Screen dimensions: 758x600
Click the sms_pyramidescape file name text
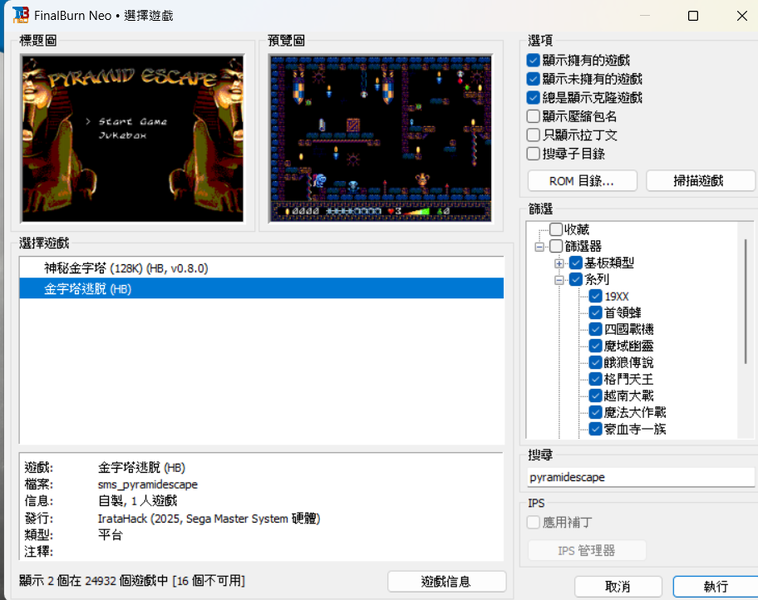[x=147, y=484]
